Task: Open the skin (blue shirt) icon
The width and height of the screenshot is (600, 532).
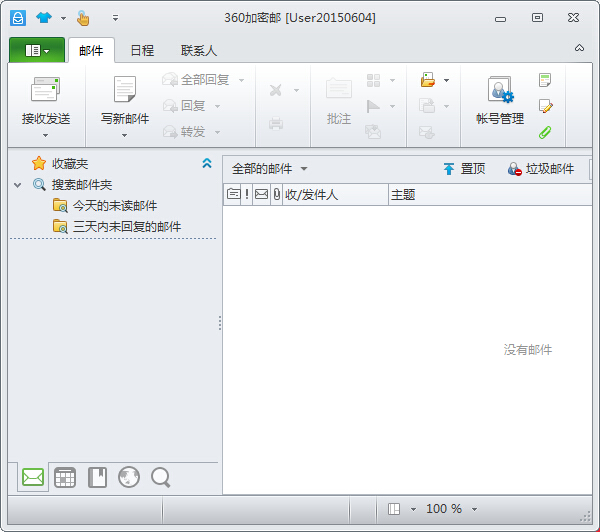Action: click(x=44, y=17)
